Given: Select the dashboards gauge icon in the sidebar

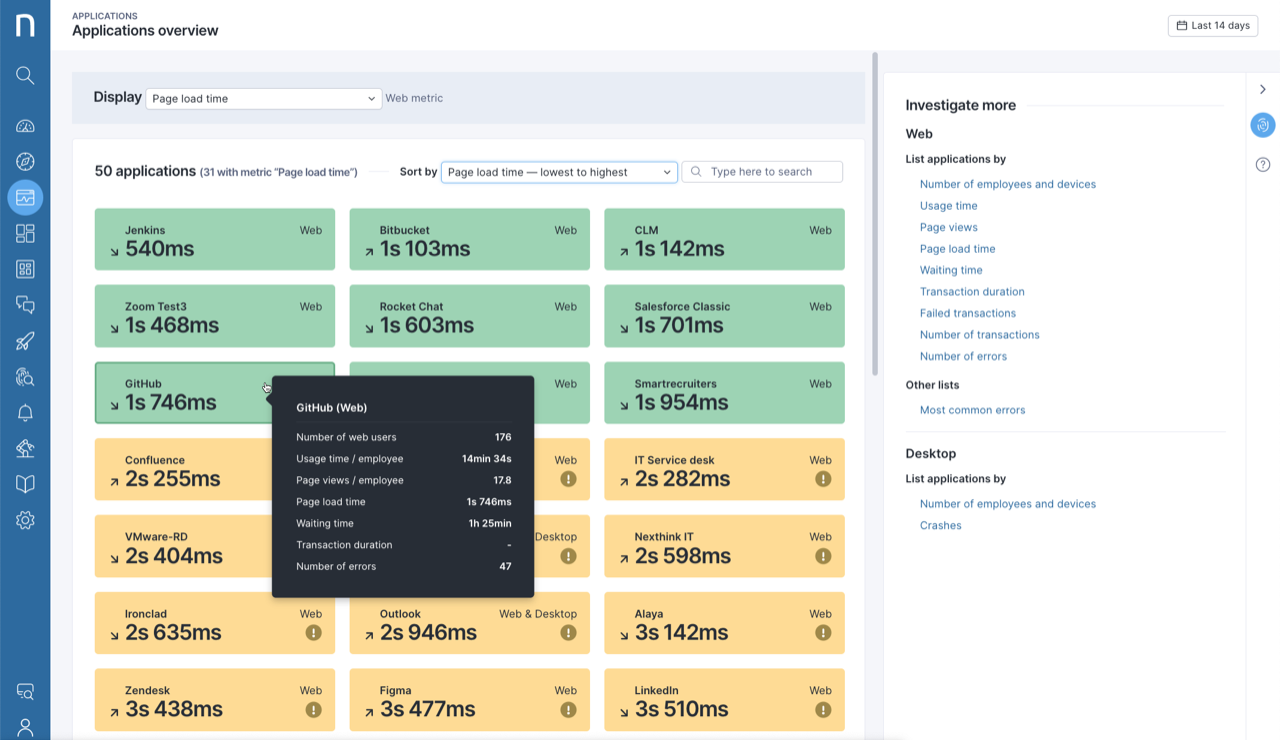Looking at the screenshot, I should (25, 125).
